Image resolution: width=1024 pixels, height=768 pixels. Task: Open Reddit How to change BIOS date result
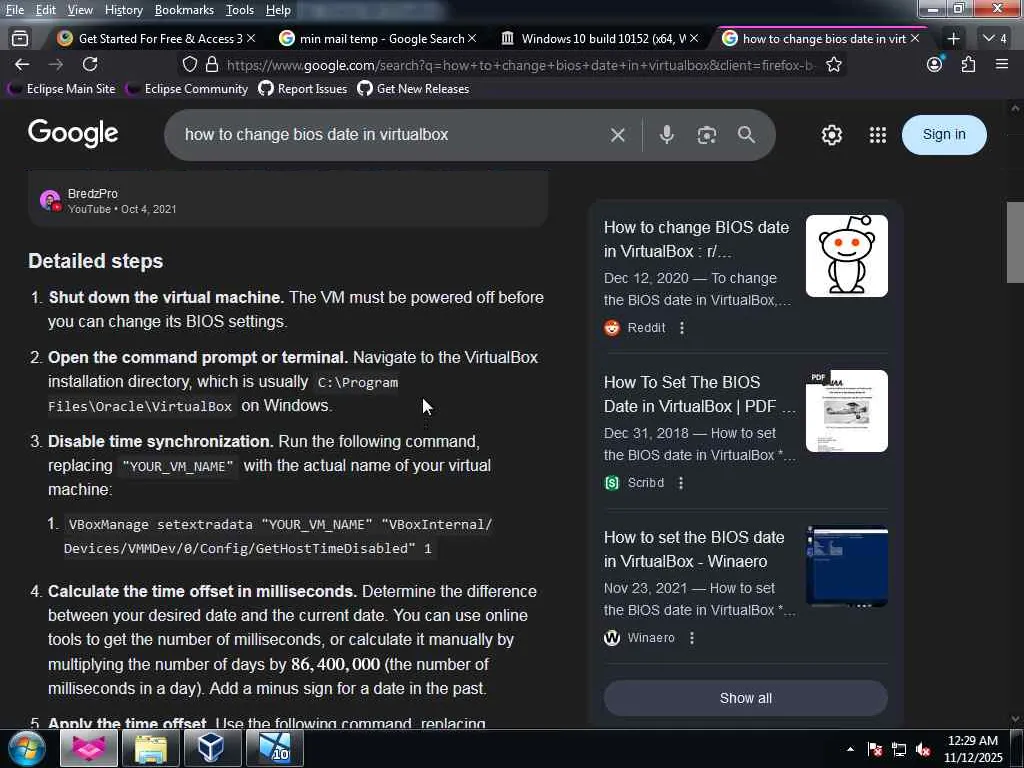coord(696,239)
